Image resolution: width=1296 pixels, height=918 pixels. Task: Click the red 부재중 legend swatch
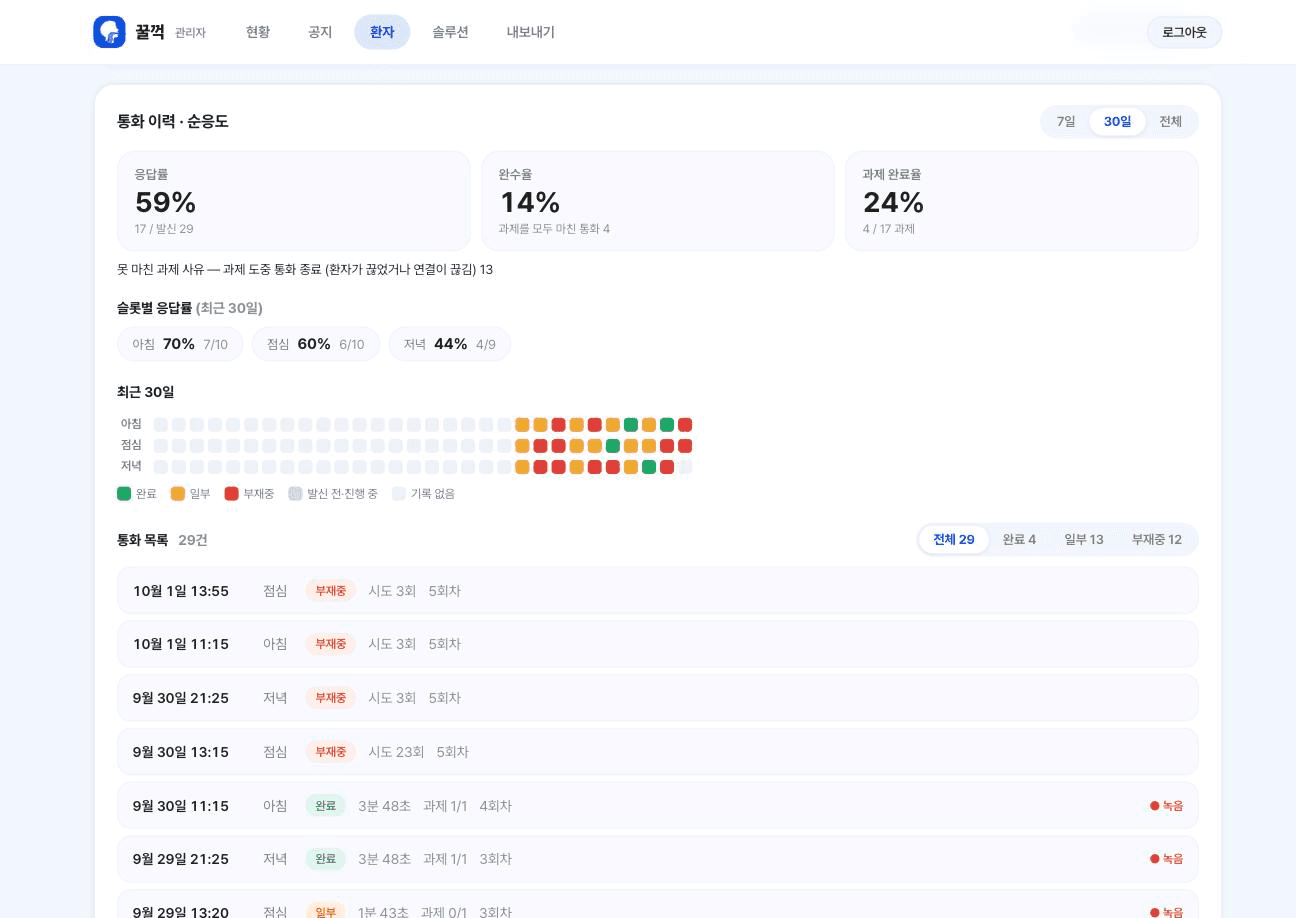pyautogui.click(x=232, y=494)
